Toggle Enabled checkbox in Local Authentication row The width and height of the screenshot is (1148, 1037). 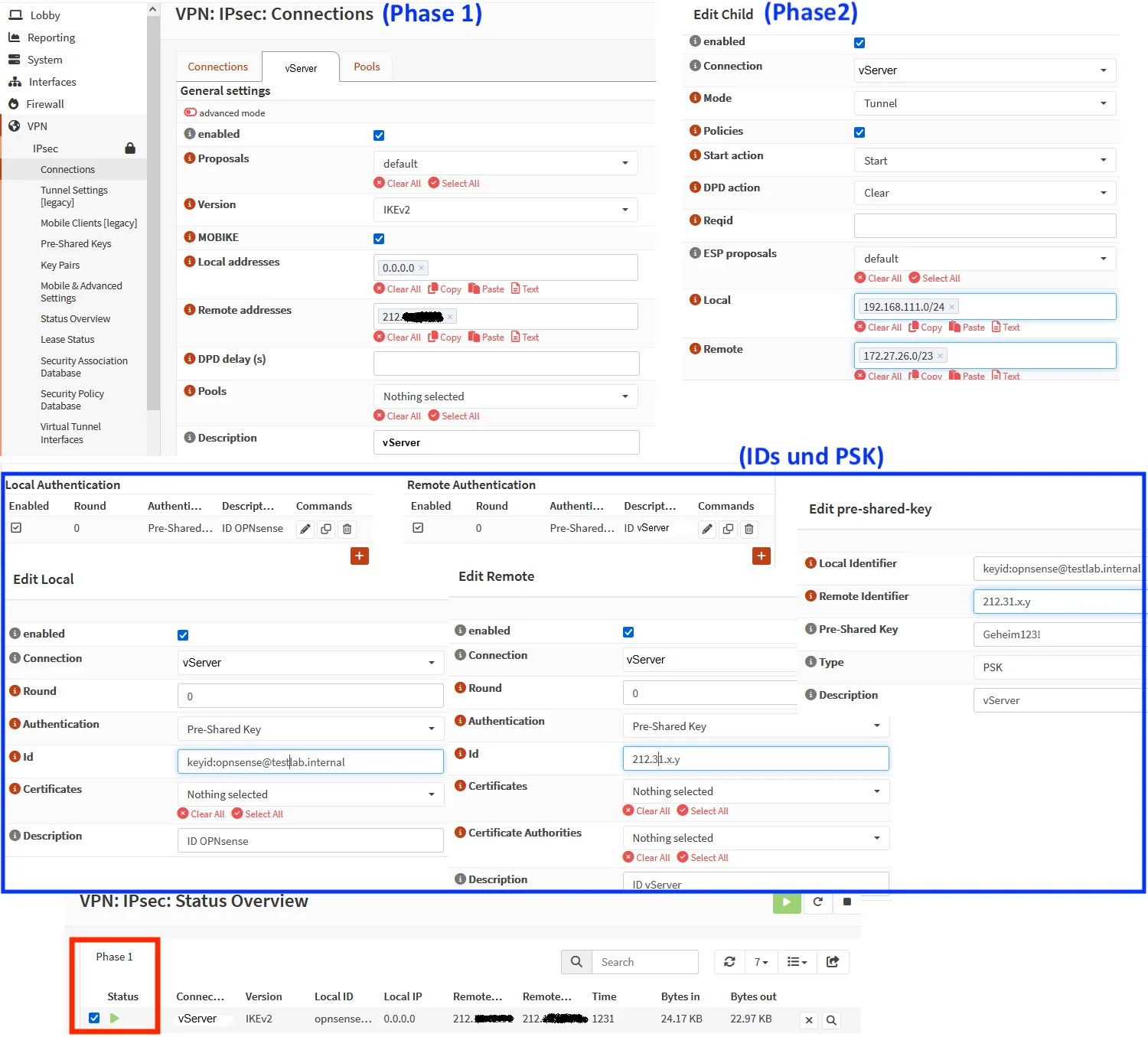coord(16,528)
